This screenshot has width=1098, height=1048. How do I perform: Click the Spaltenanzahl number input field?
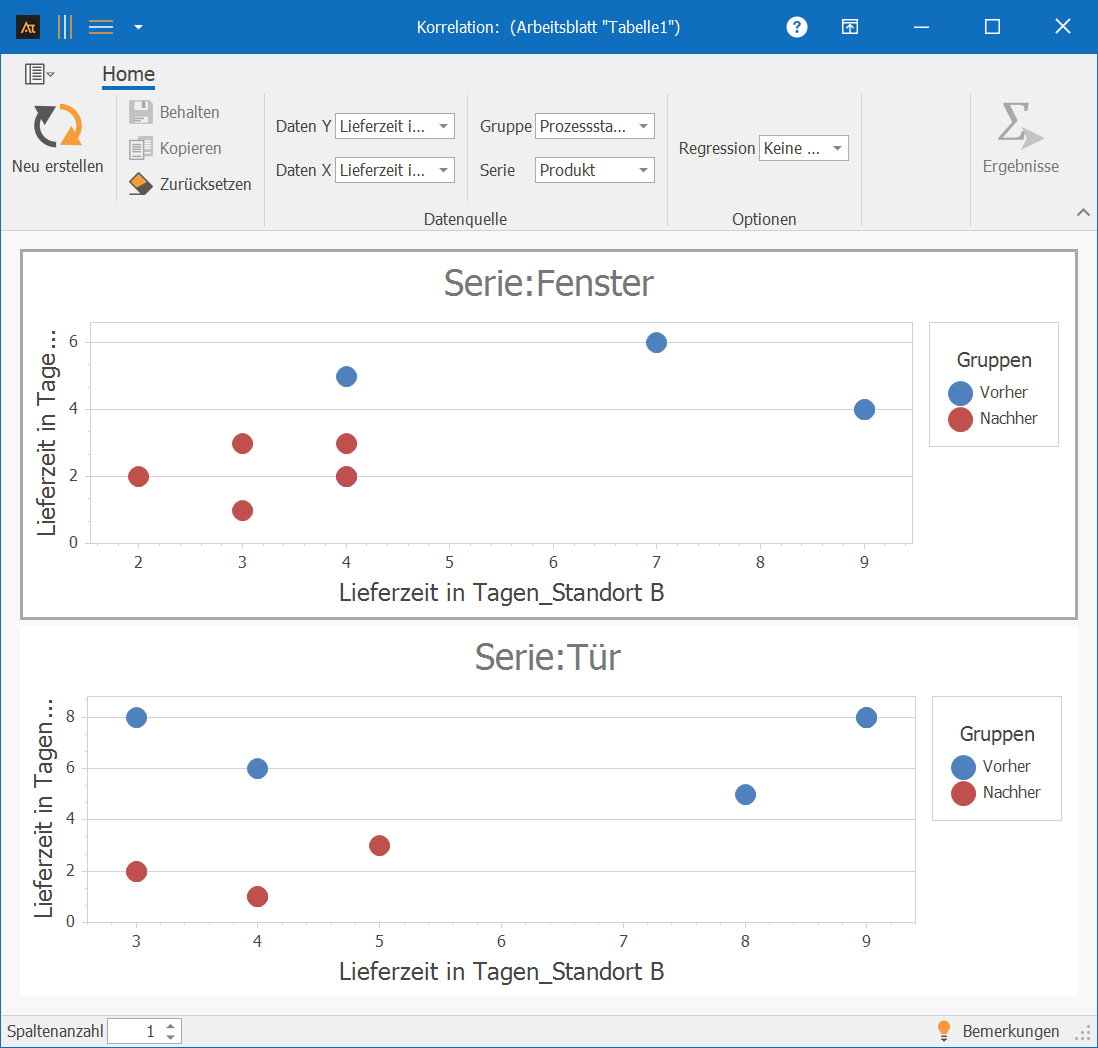click(135, 1031)
